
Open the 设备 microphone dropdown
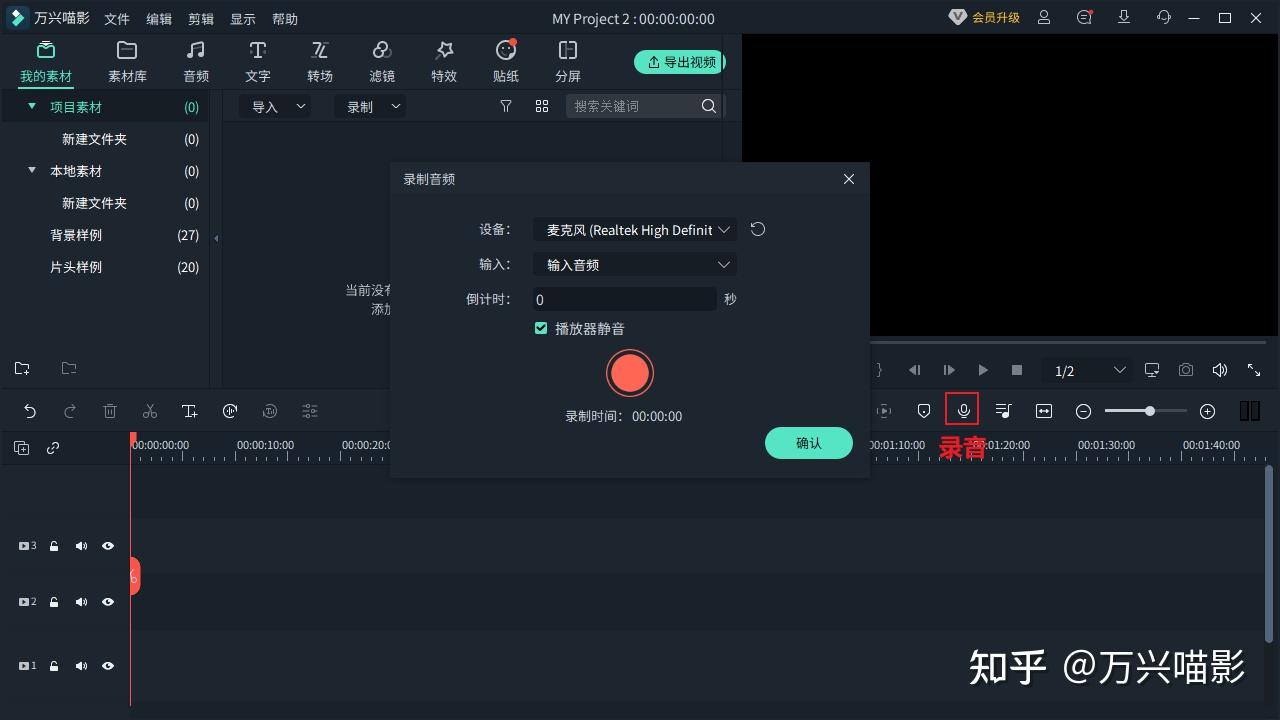(x=635, y=230)
